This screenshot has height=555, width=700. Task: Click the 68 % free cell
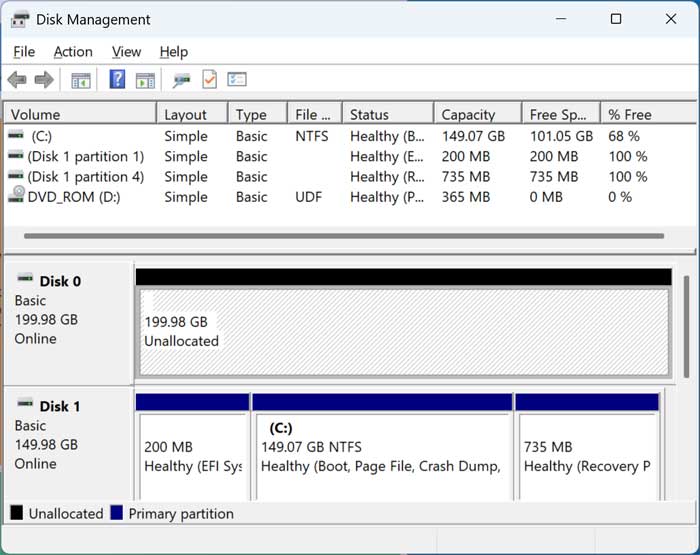pos(624,136)
